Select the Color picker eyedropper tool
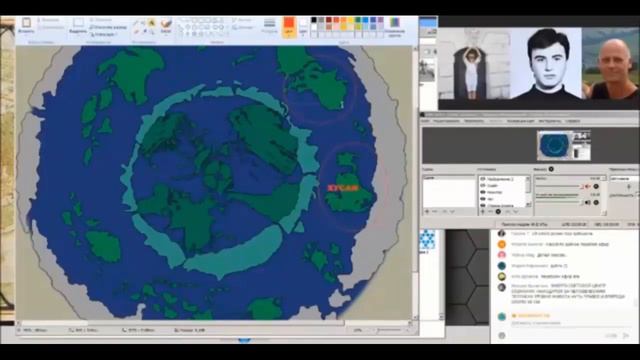The height and width of the screenshot is (360, 640). click(144, 32)
